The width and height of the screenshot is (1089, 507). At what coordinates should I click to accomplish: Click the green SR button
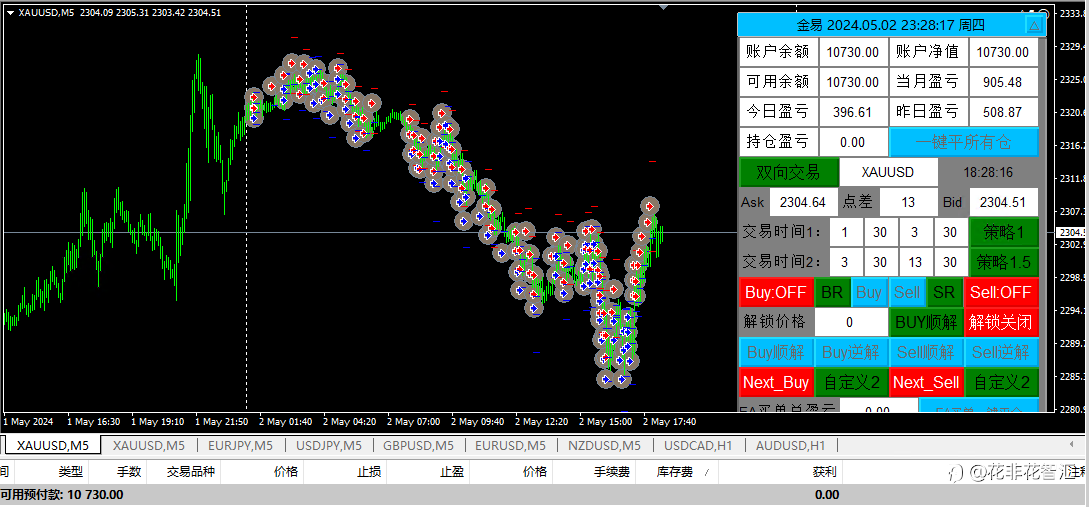[943, 293]
